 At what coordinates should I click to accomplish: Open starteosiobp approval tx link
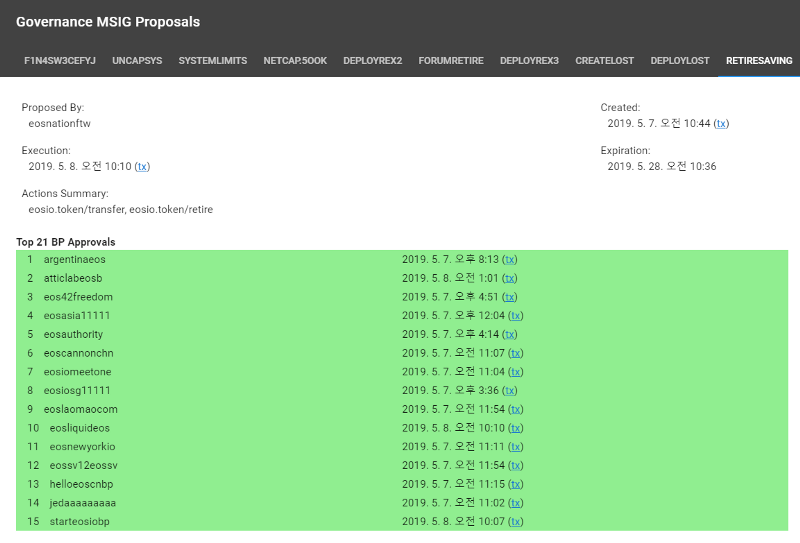515,522
